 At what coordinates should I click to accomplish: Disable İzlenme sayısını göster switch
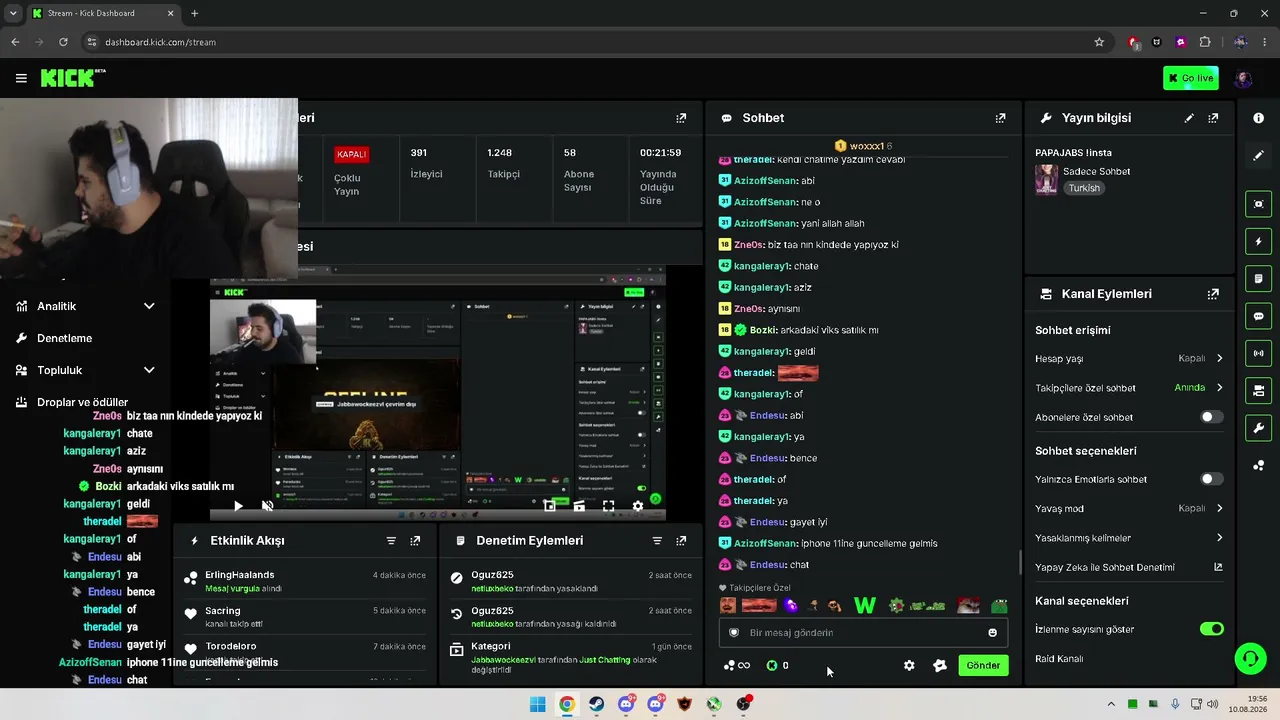click(1211, 629)
